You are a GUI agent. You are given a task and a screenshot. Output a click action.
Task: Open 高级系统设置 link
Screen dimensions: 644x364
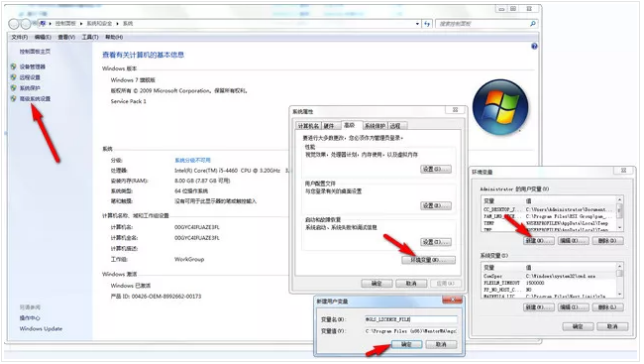(x=35, y=99)
